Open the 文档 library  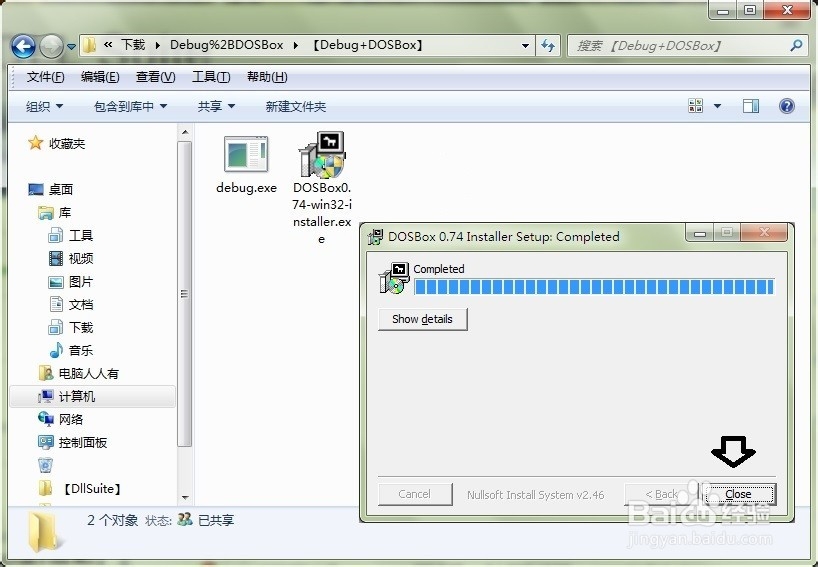80,305
